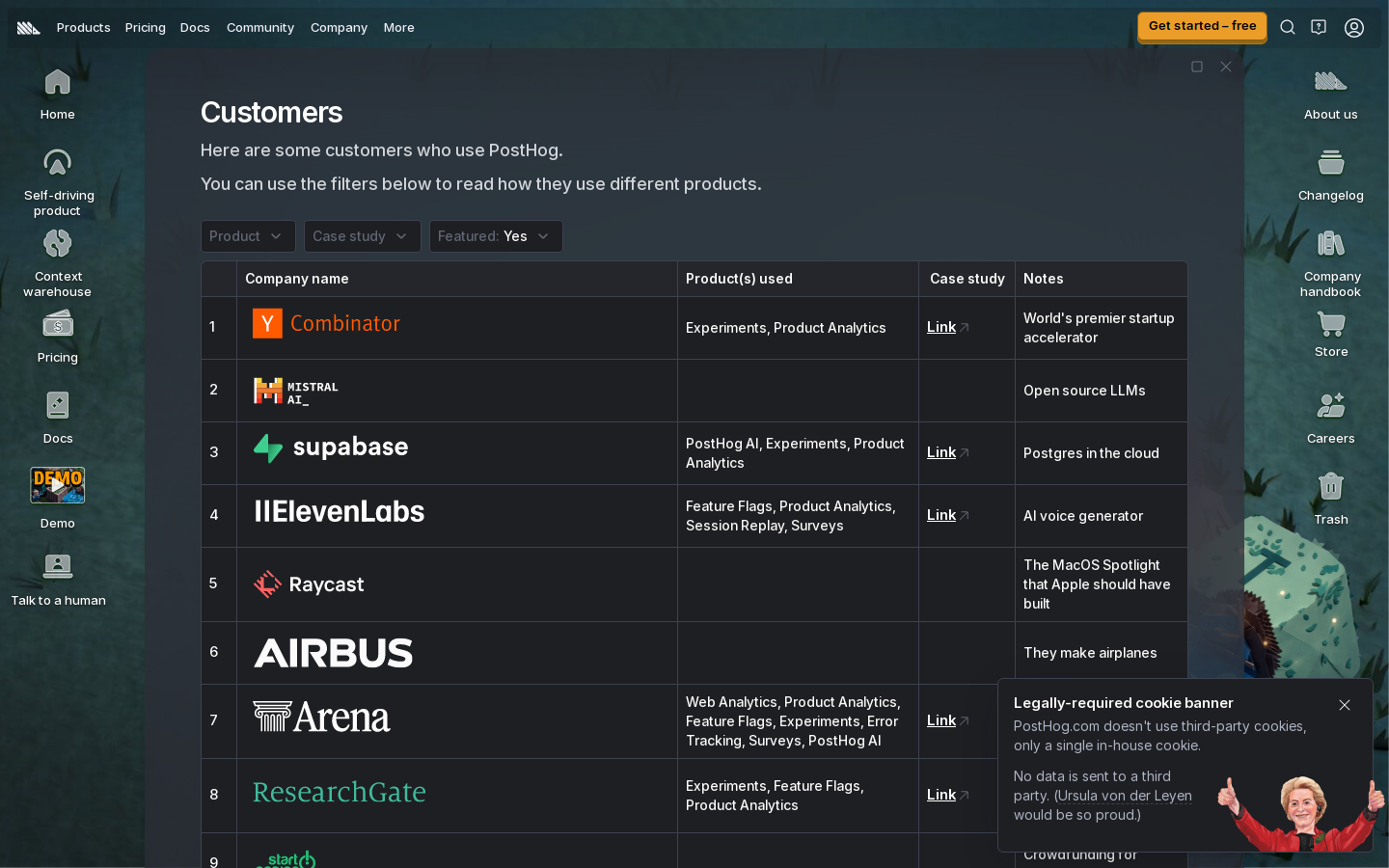Click the ElevenLabs logo
This screenshot has height=868, width=1389.
coord(339,511)
